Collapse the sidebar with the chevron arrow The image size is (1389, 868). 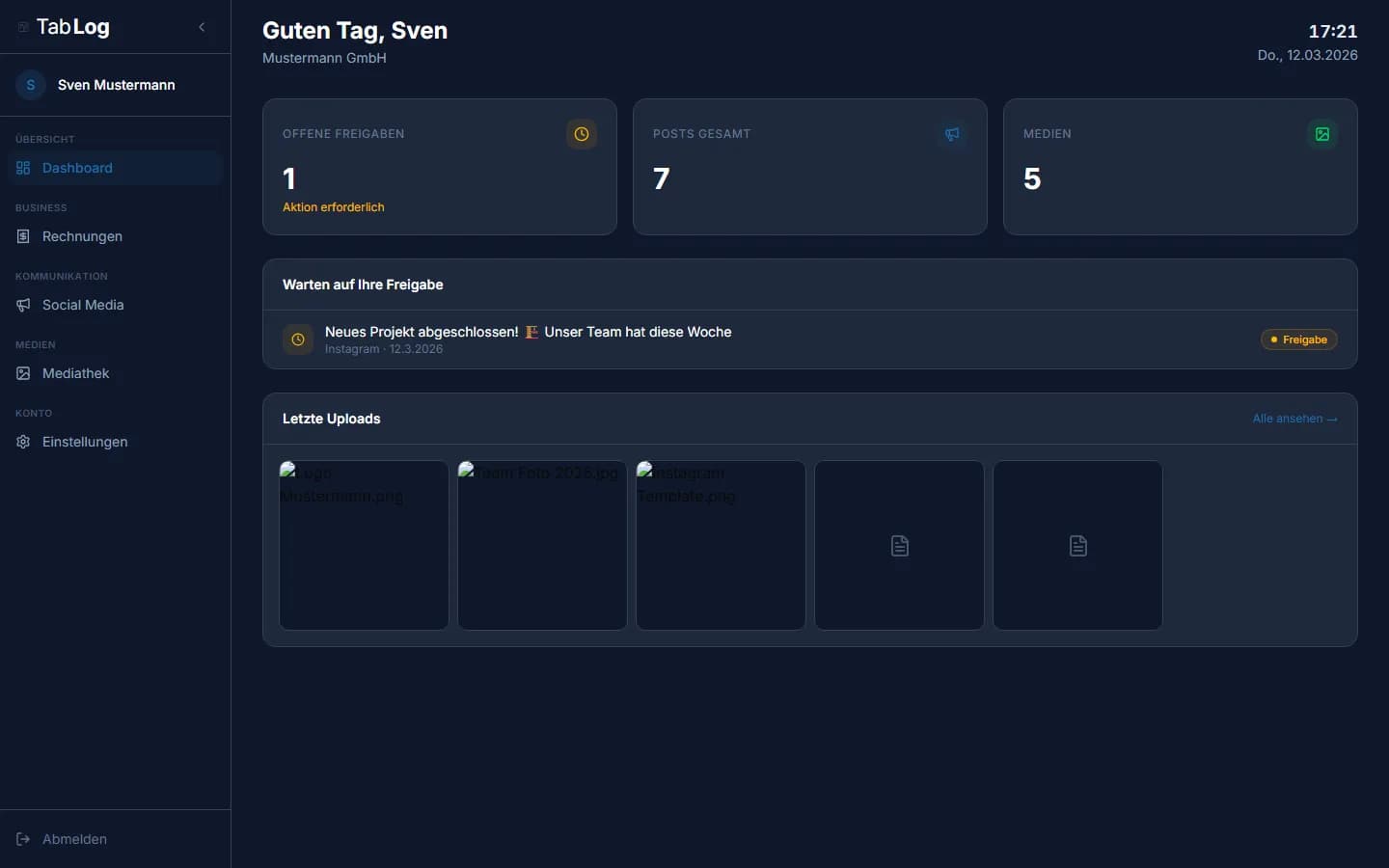pyautogui.click(x=202, y=27)
